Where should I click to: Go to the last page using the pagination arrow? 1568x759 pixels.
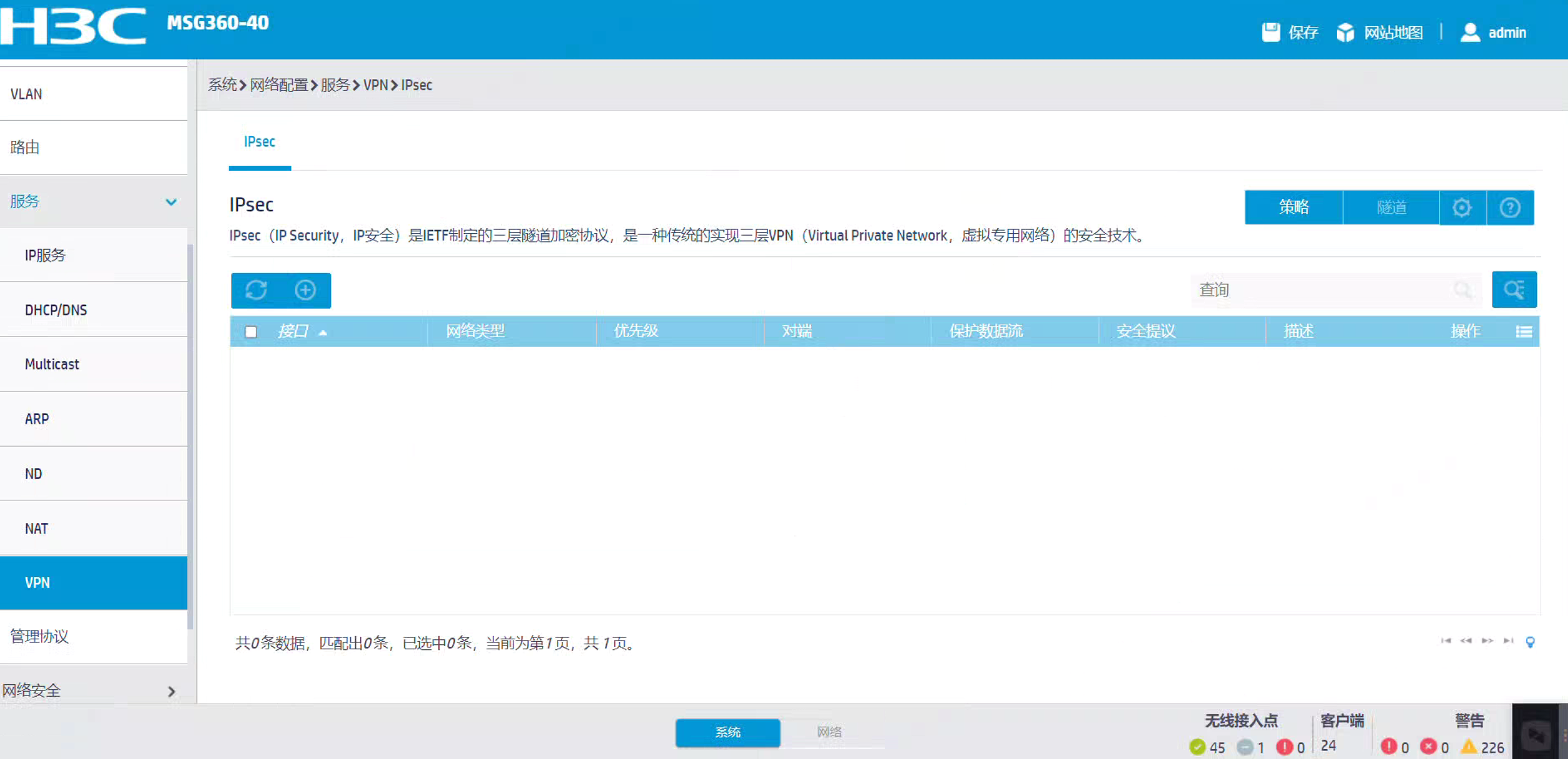[1508, 641]
